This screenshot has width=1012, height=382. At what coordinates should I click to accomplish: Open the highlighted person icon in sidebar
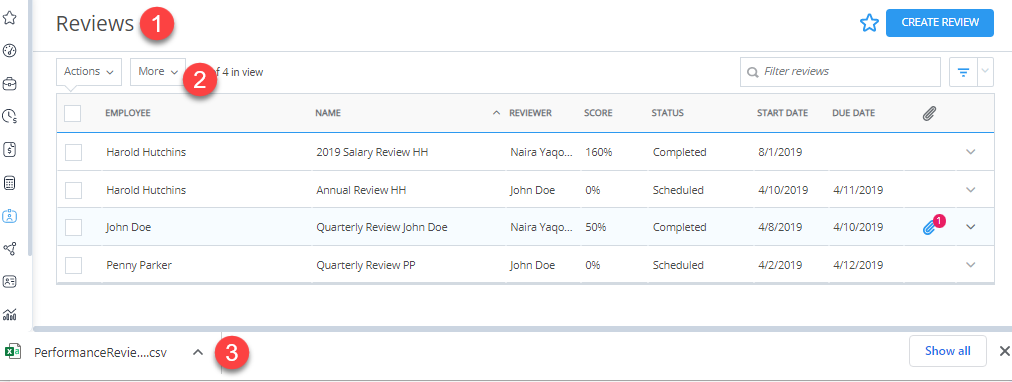(9, 216)
